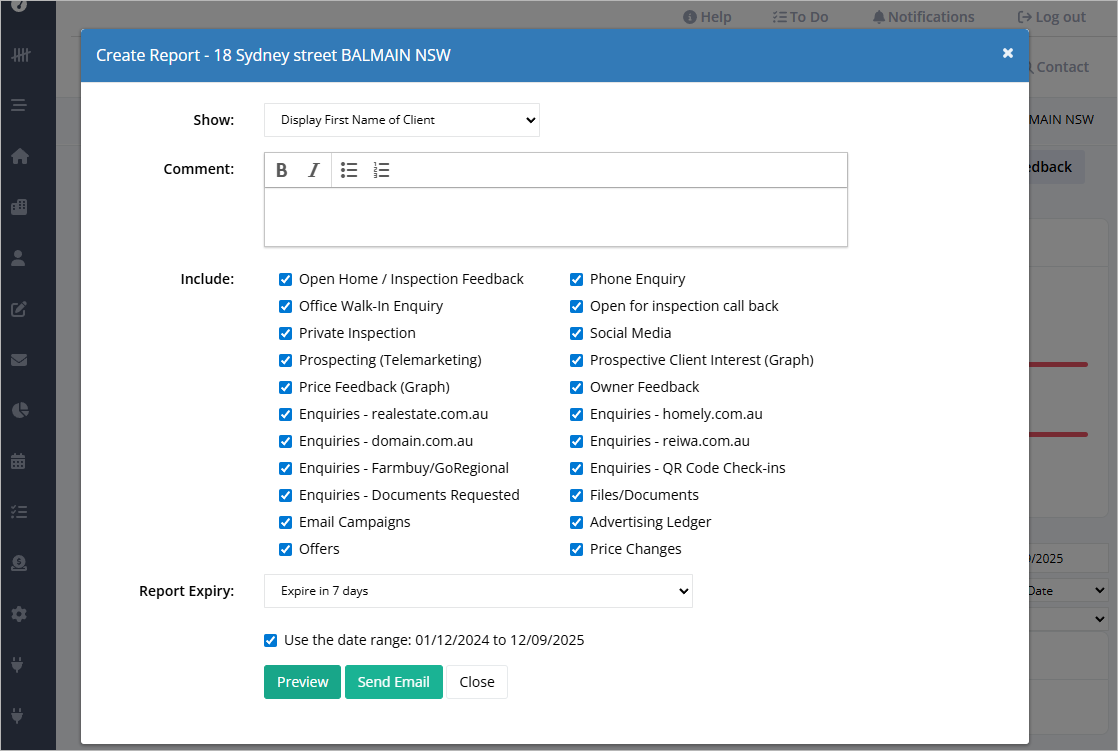Open Help in the top navigation
The image size is (1118, 751).
pos(707,17)
